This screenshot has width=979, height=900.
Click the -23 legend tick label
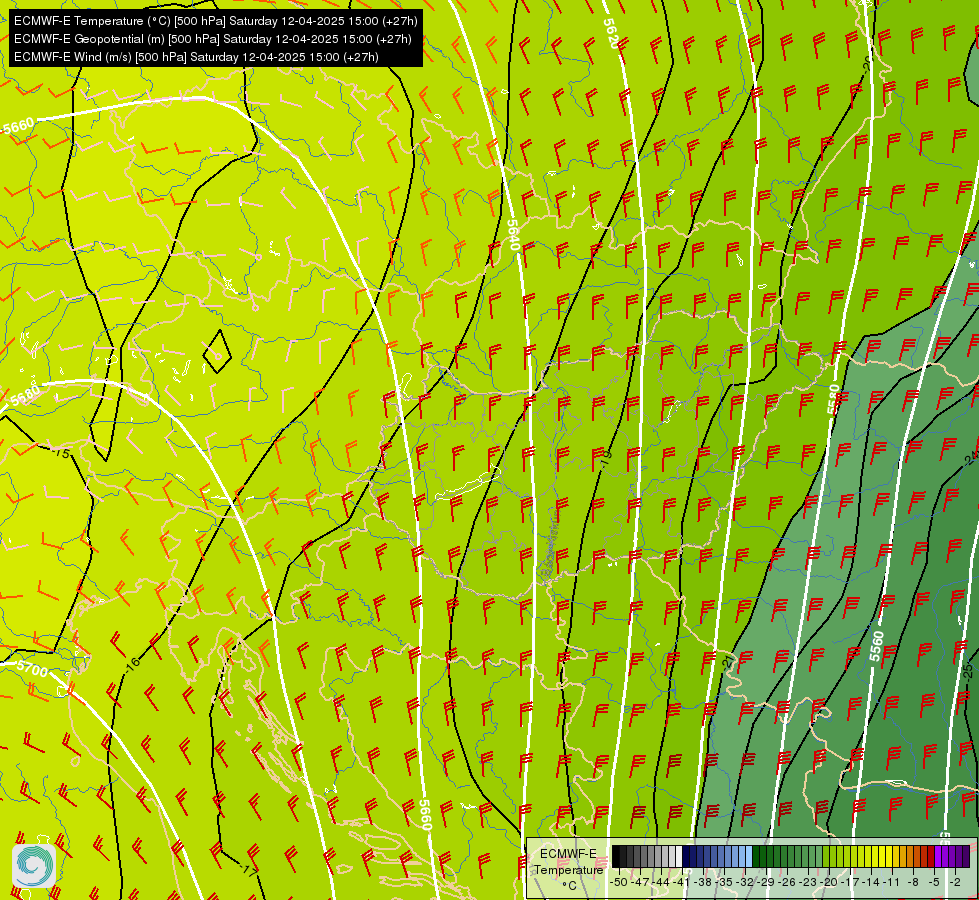point(809,882)
